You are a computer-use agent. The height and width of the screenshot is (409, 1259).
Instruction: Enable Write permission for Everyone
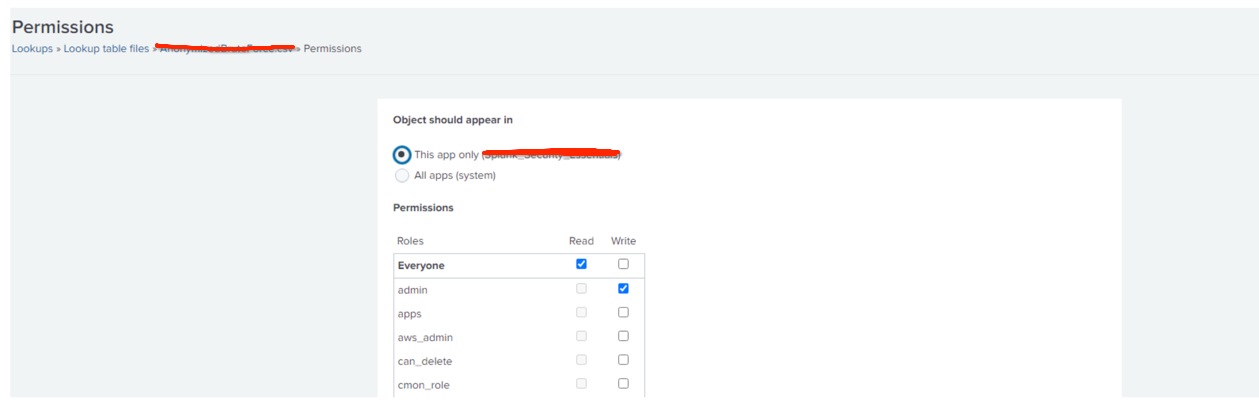623,264
